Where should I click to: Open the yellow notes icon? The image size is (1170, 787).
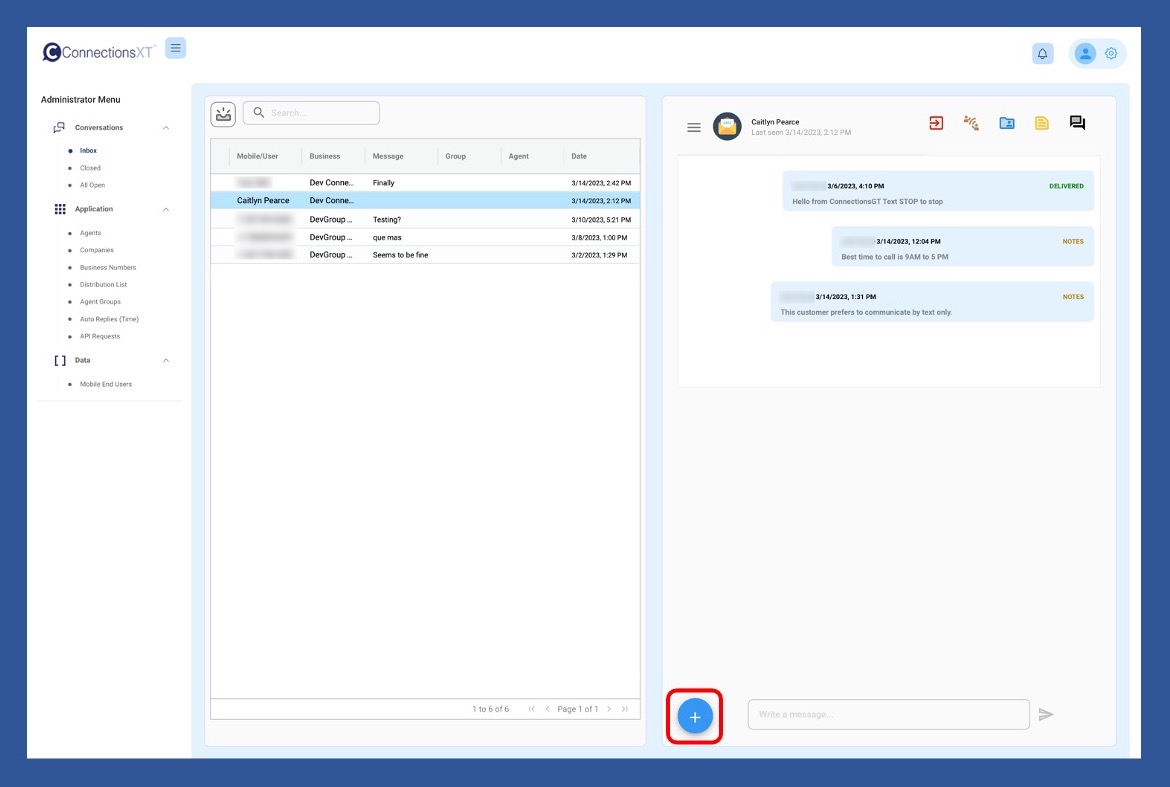[x=1042, y=123]
